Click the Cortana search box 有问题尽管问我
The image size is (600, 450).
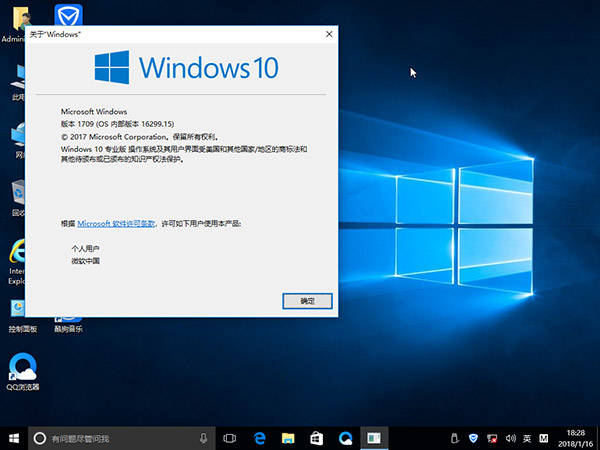[122, 439]
